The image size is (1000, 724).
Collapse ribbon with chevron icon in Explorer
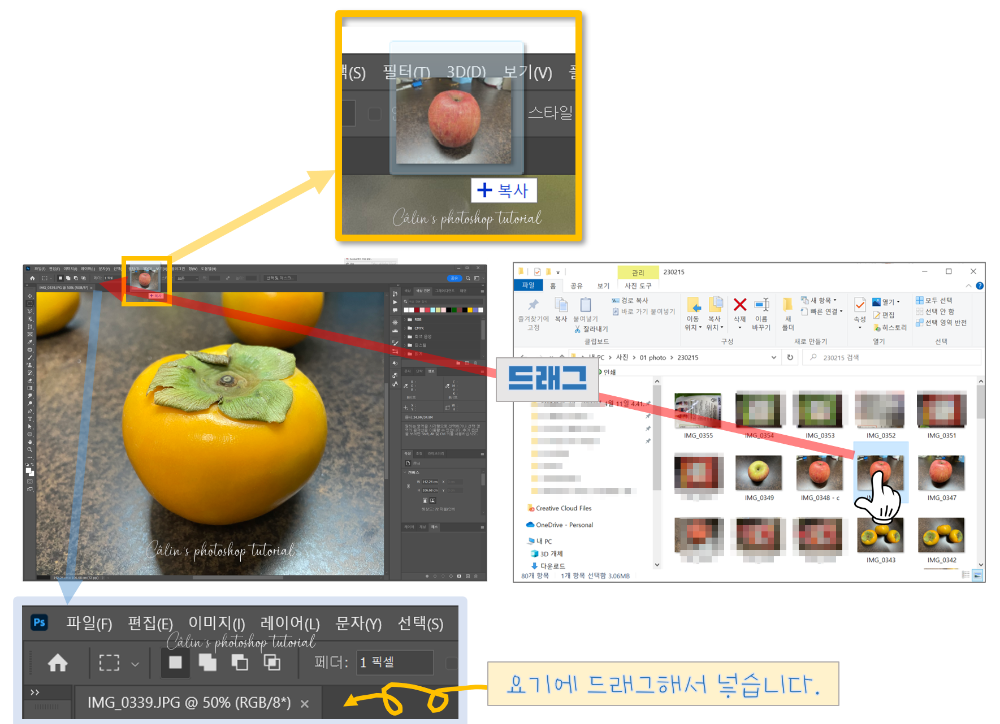point(969,286)
